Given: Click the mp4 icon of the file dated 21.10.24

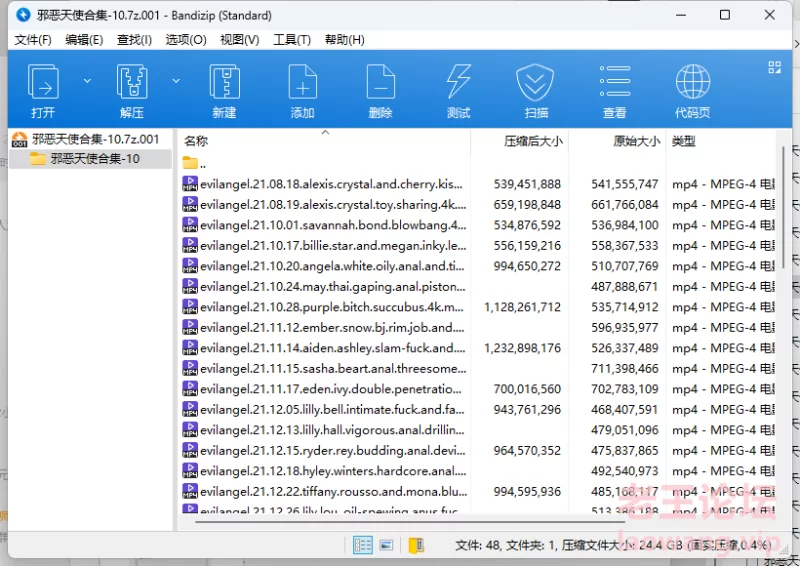Looking at the screenshot, I should coord(190,286).
